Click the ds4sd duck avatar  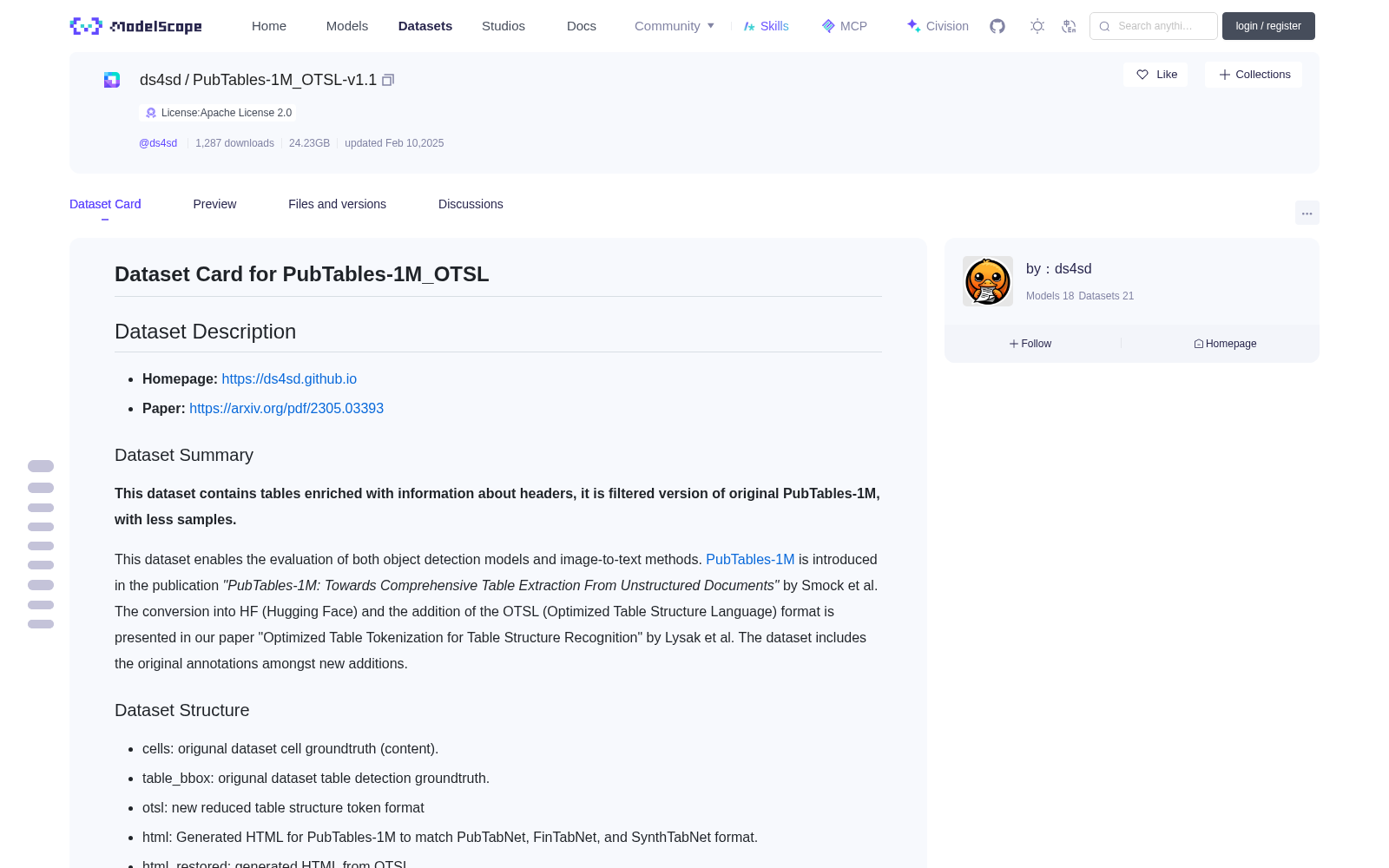pyautogui.click(x=988, y=281)
